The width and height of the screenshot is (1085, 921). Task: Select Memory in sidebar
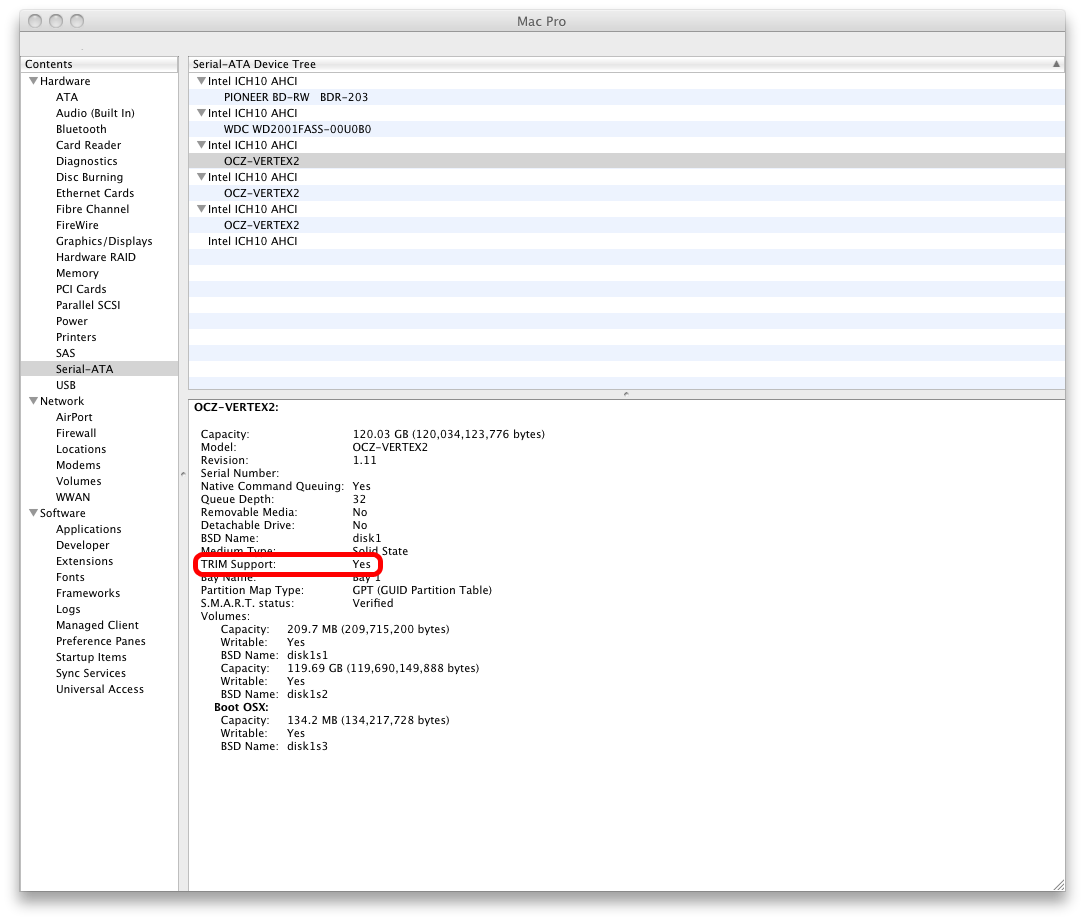[x=78, y=273]
